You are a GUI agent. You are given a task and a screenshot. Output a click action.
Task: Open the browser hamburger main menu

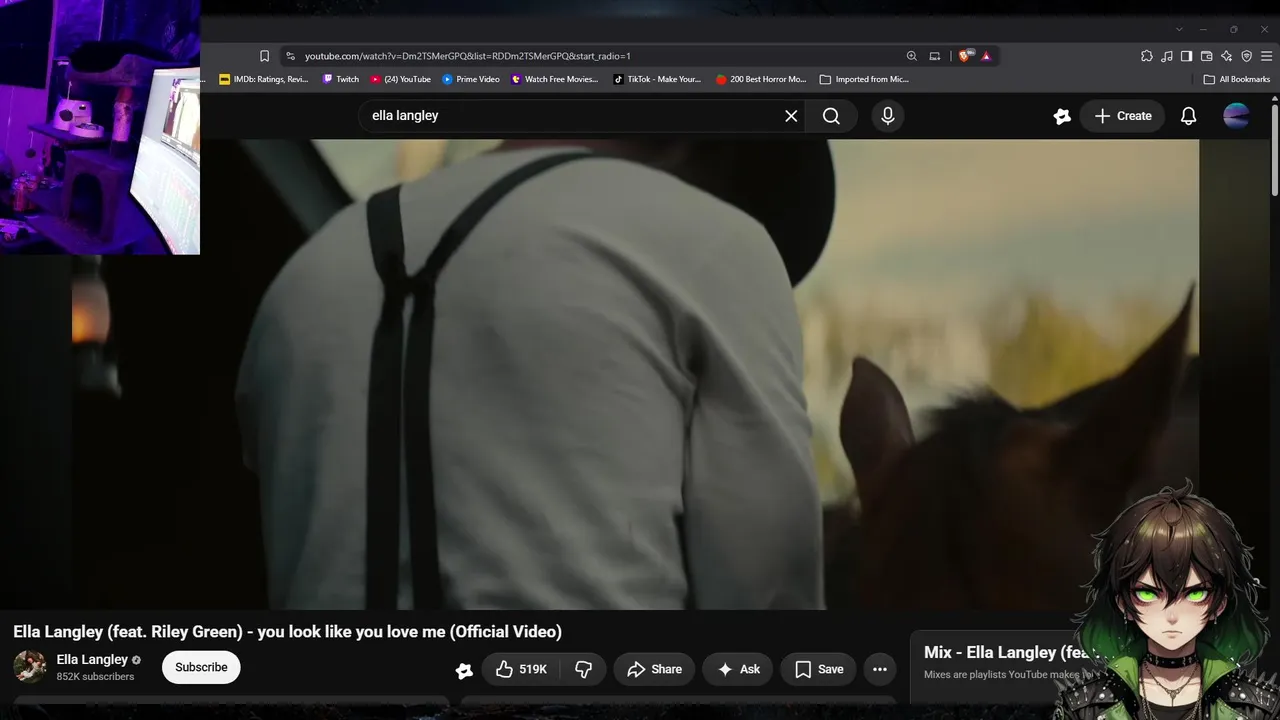coord(1267,56)
